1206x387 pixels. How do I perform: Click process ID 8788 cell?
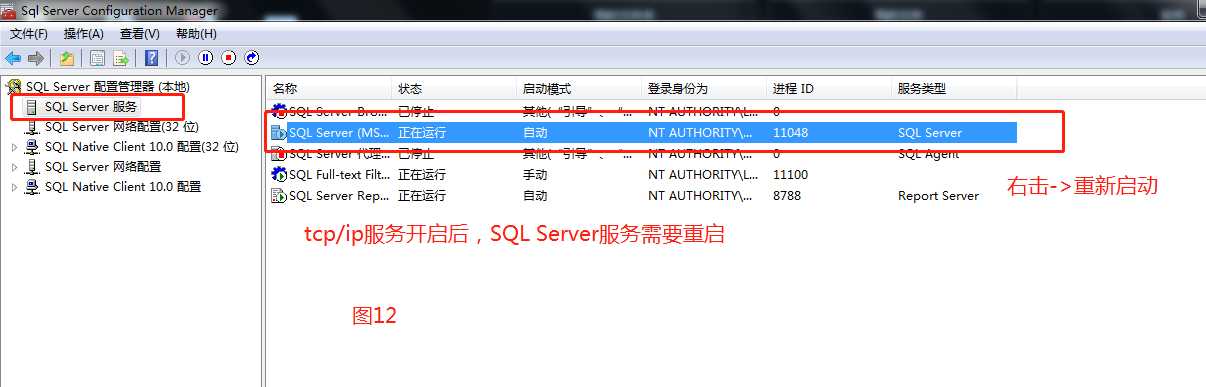pyautogui.click(x=786, y=195)
